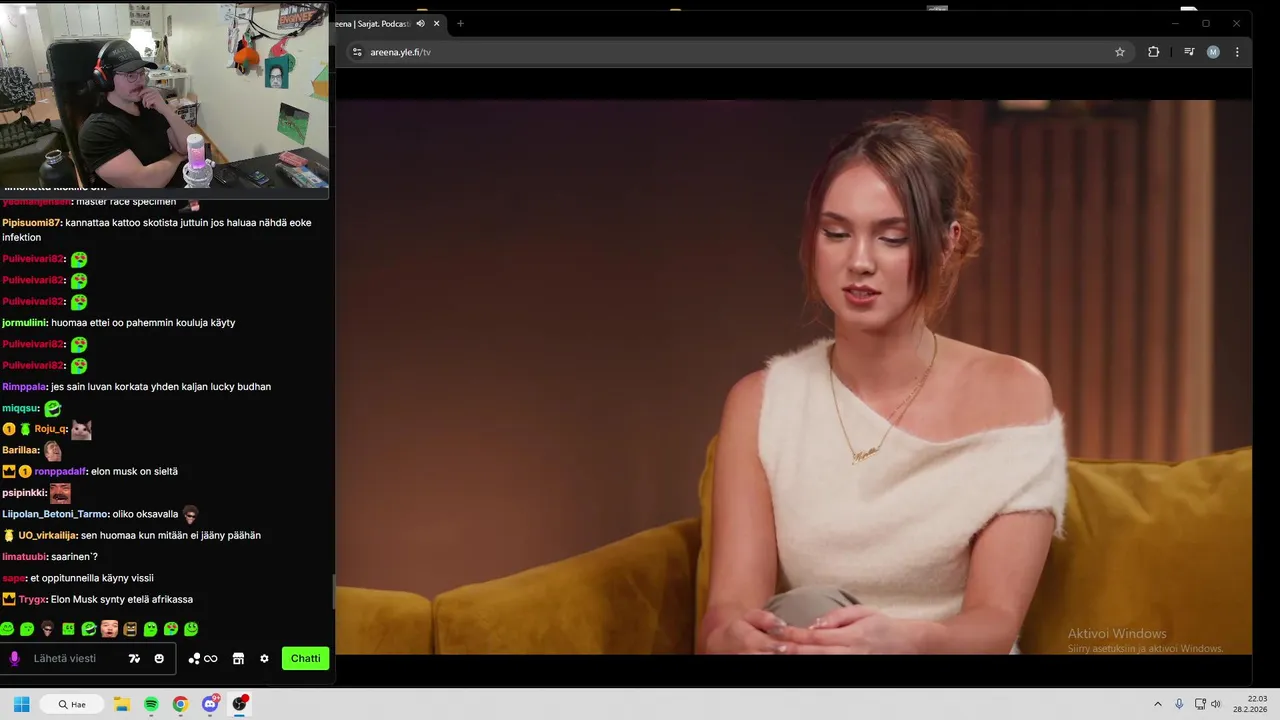1280x720 pixels.
Task: Open the chat shop storefront icon
Action: [x=238, y=658]
